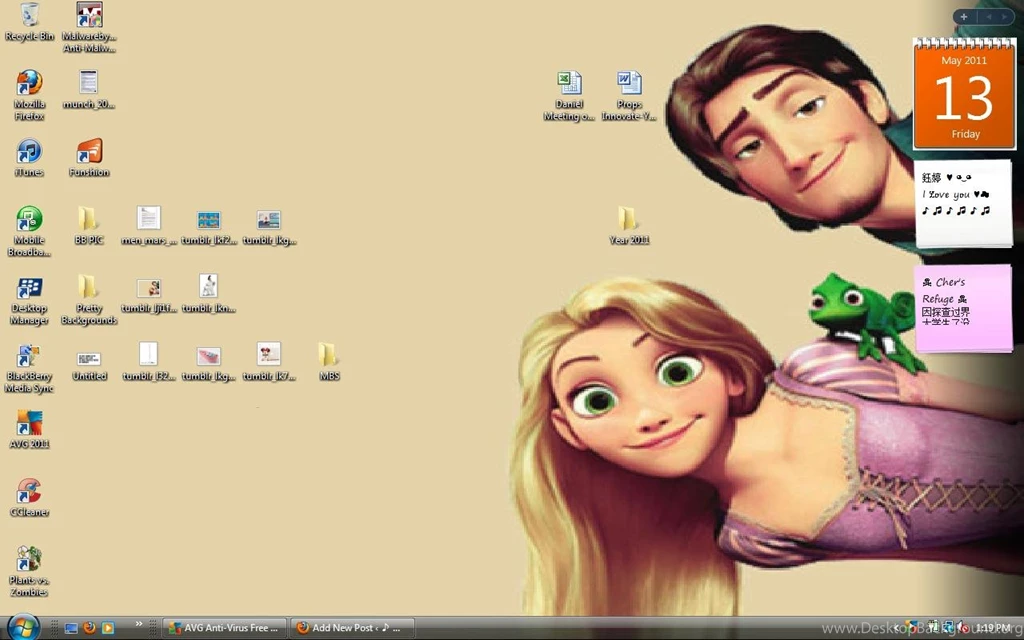Viewport: 1024px width, 640px height.
Task: Select the tumblr_l32... image file
Action: click(149, 361)
